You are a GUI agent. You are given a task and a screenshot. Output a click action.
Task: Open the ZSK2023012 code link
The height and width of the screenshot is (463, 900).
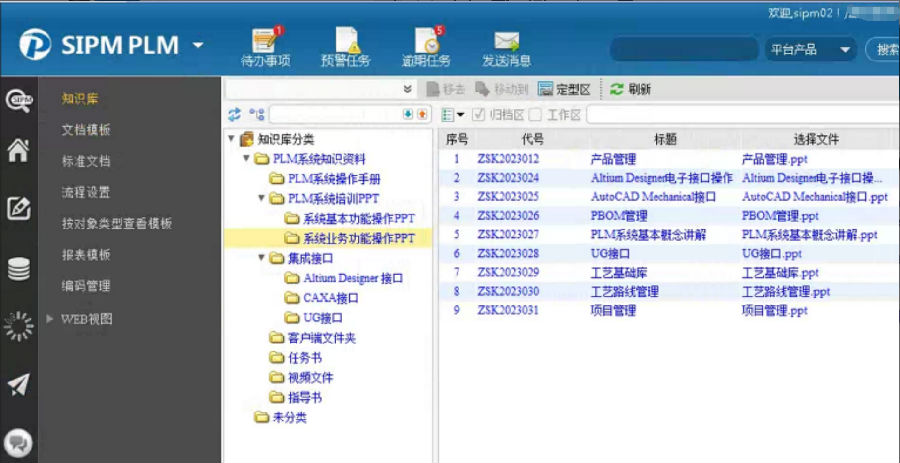click(508, 158)
